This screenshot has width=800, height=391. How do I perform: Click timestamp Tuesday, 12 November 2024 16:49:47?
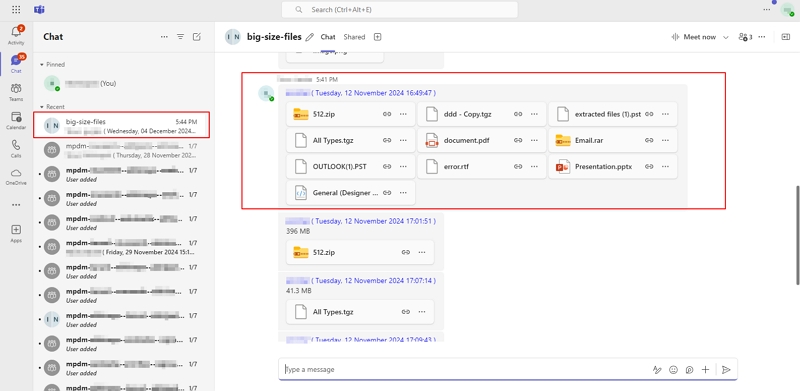coord(373,93)
